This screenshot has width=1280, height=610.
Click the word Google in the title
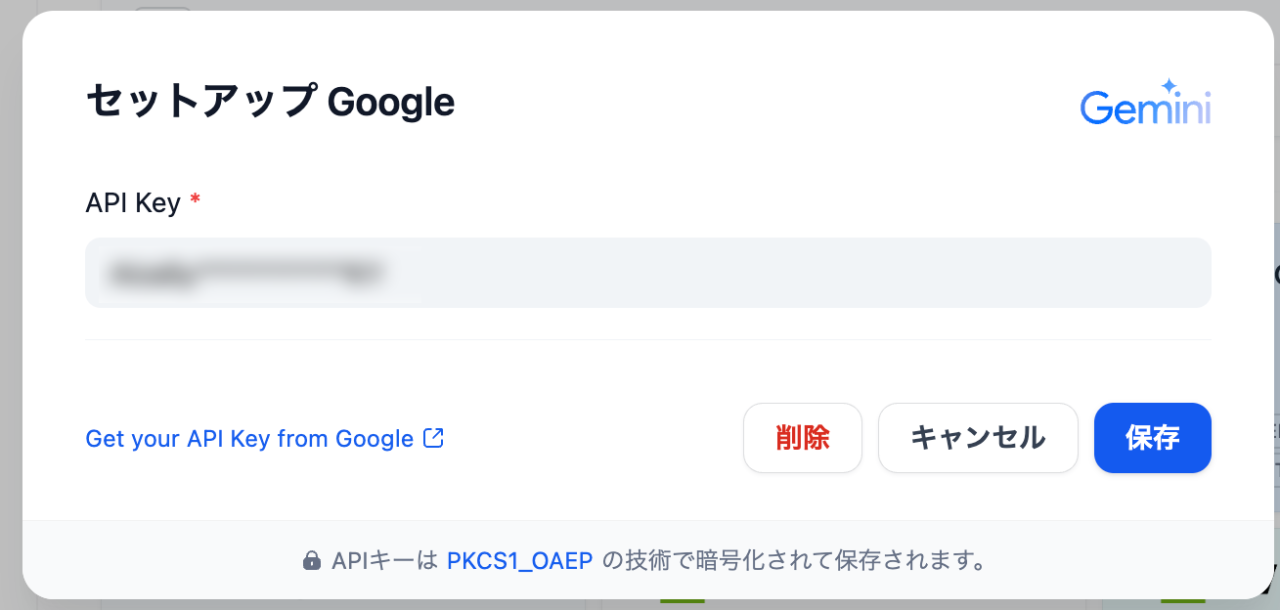391,102
